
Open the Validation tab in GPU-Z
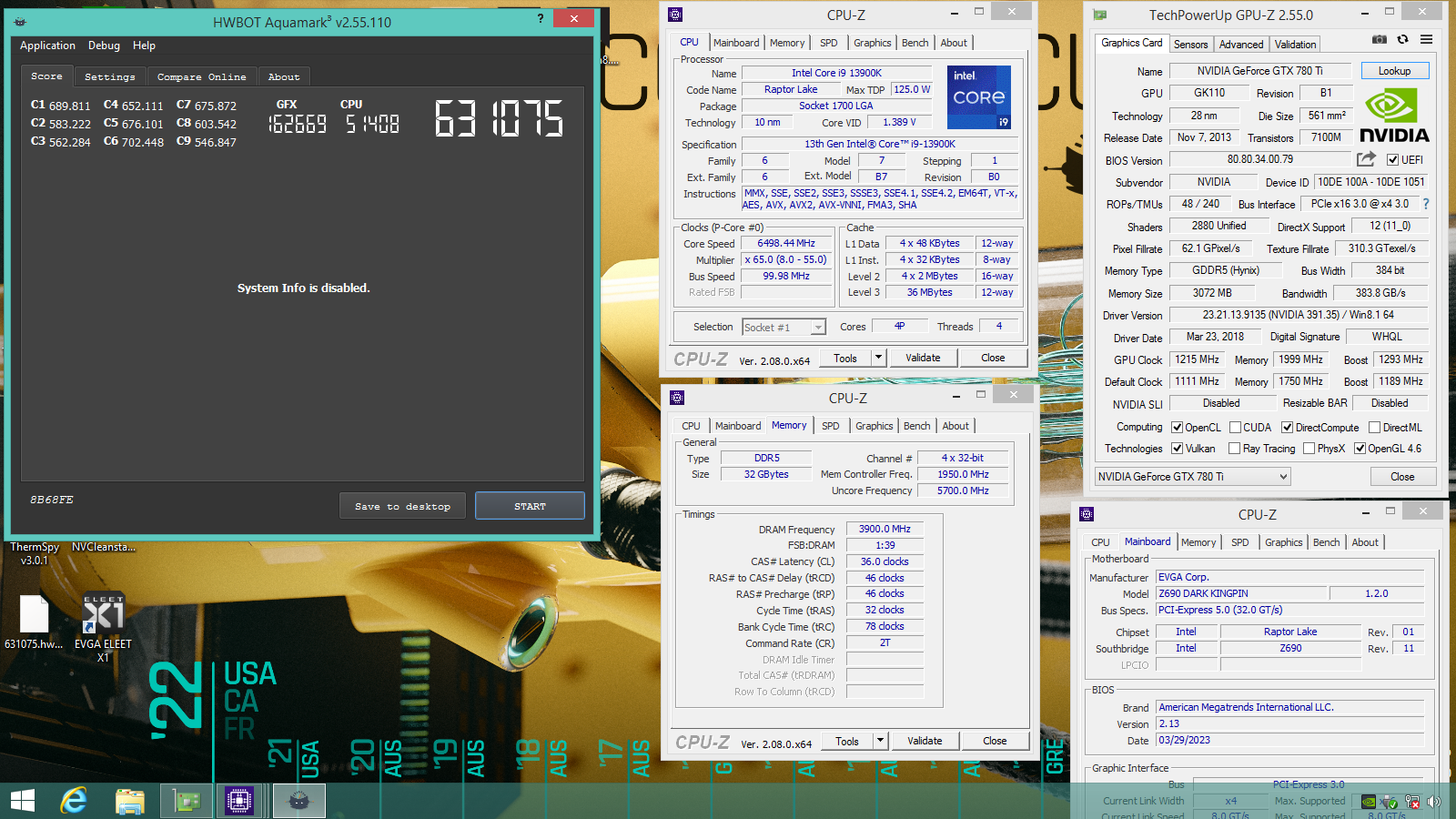[x=1295, y=45]
